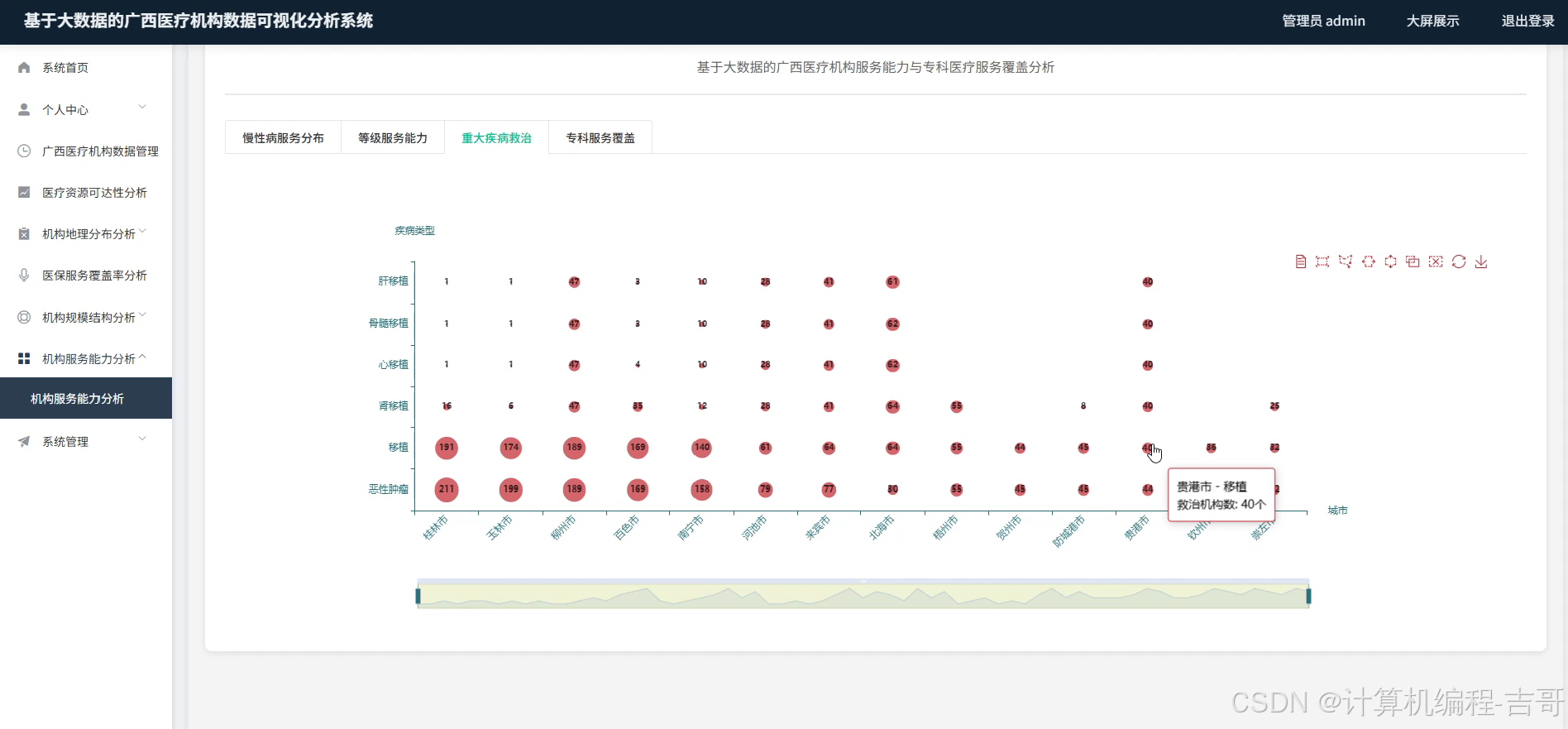Click the 百色市 x-axis label
Screen dimensions: 1568x729
(x=626, y=527)
